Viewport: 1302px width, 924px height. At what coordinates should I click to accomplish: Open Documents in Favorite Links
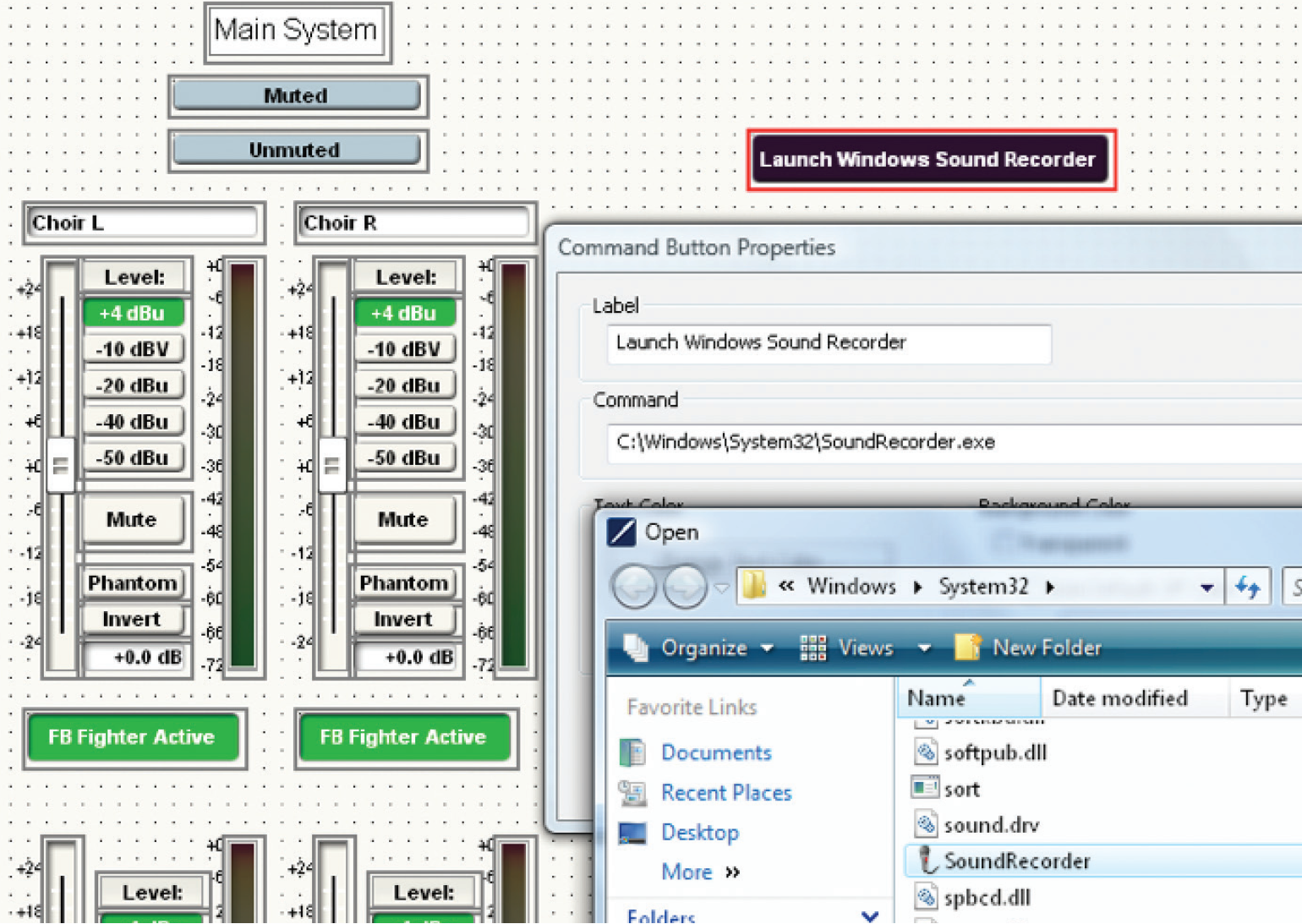coord(715,752)
